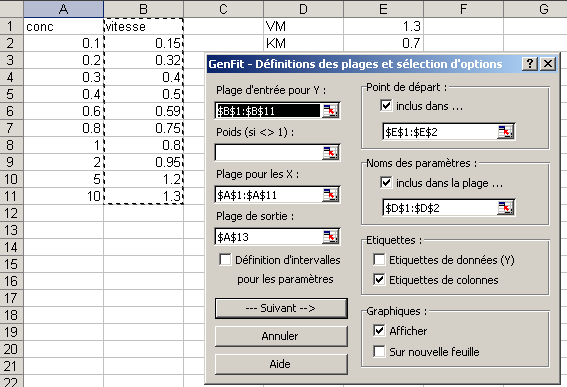The height and width of the screenshot is (387, 567).
Task: Click the Annuler button
Action: point(281,336)
